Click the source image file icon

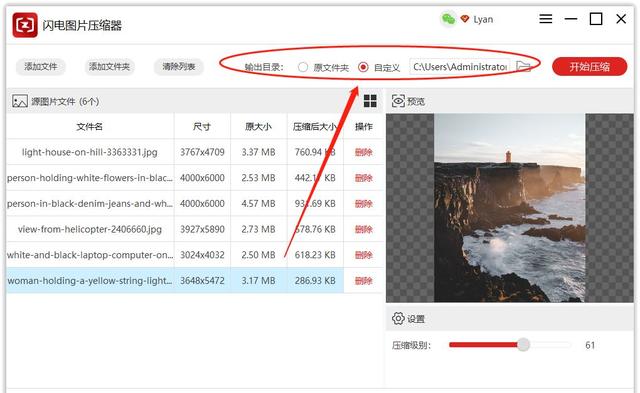(20, 101)
